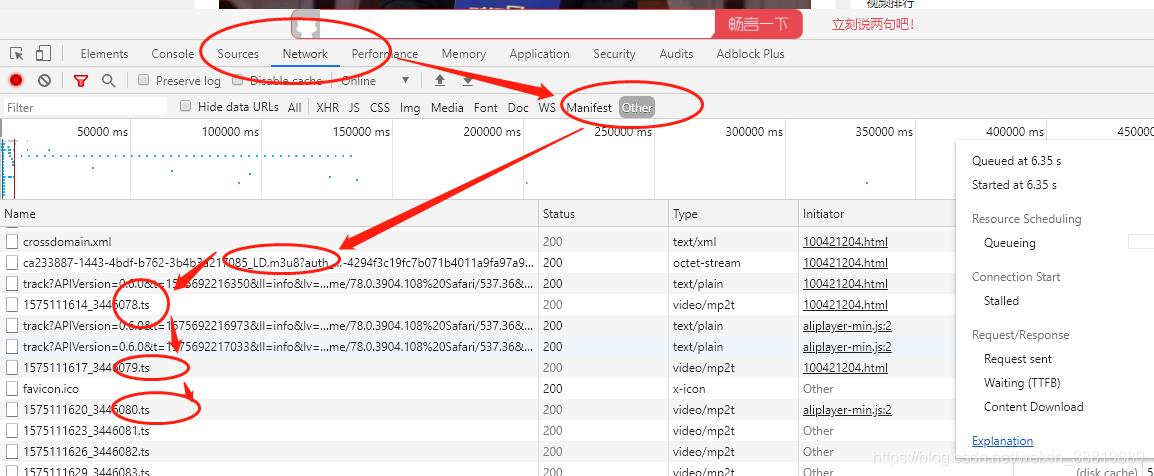Filter requests by WS type
1154x476 pixels.
(x=547, y=107)
